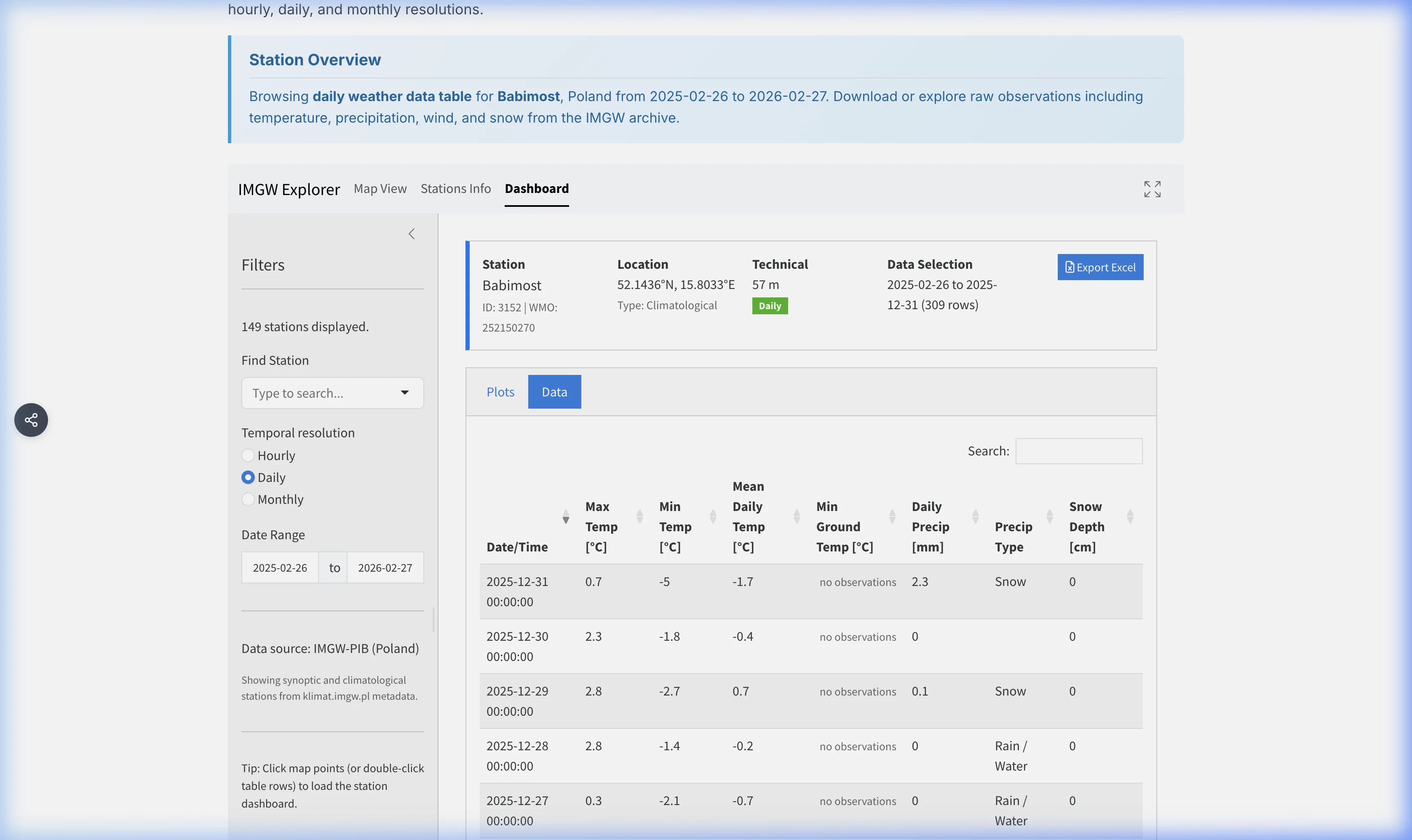Switch to the Map View tab

pos(380,188)
